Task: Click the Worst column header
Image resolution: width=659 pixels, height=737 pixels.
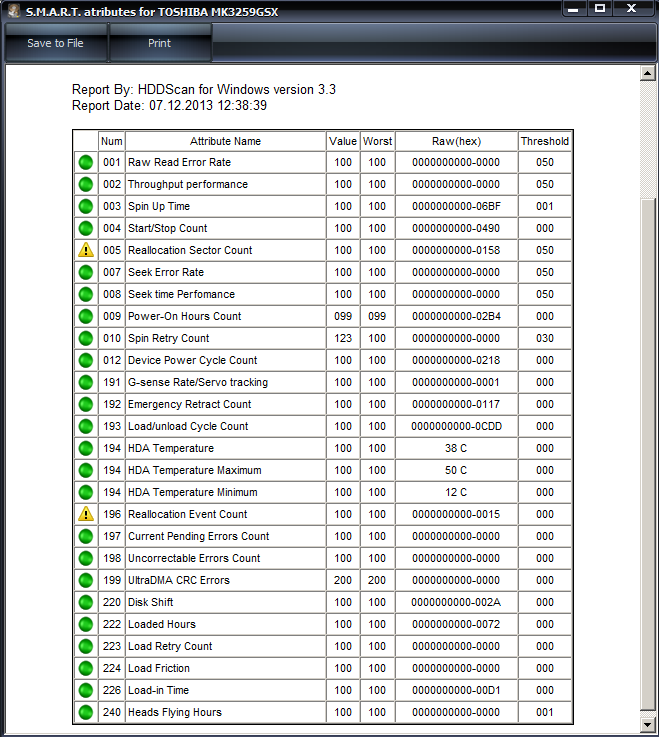Action: pos(377,141)
